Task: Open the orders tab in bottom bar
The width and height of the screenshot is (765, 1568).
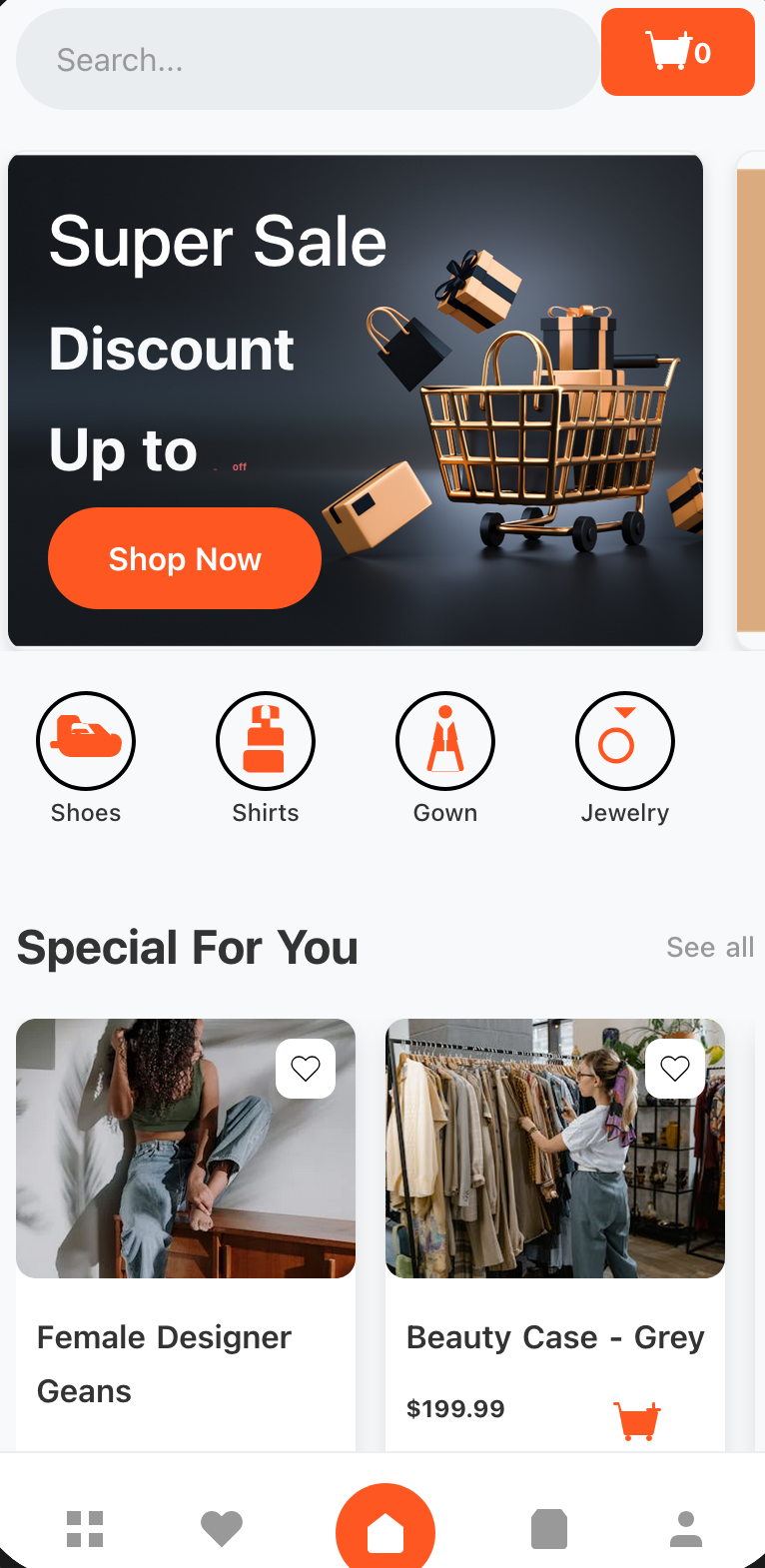Action: [549, 1529]
